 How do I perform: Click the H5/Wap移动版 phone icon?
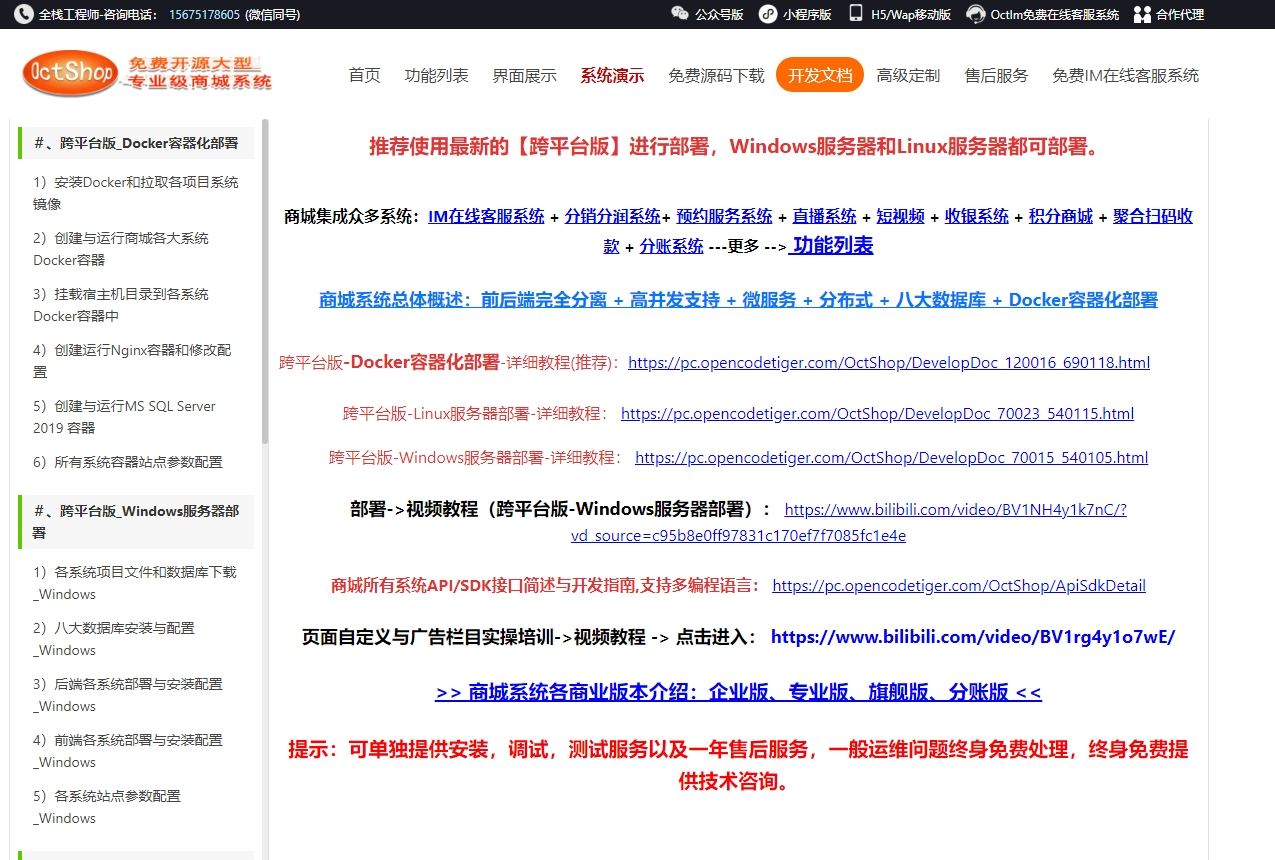856,14
